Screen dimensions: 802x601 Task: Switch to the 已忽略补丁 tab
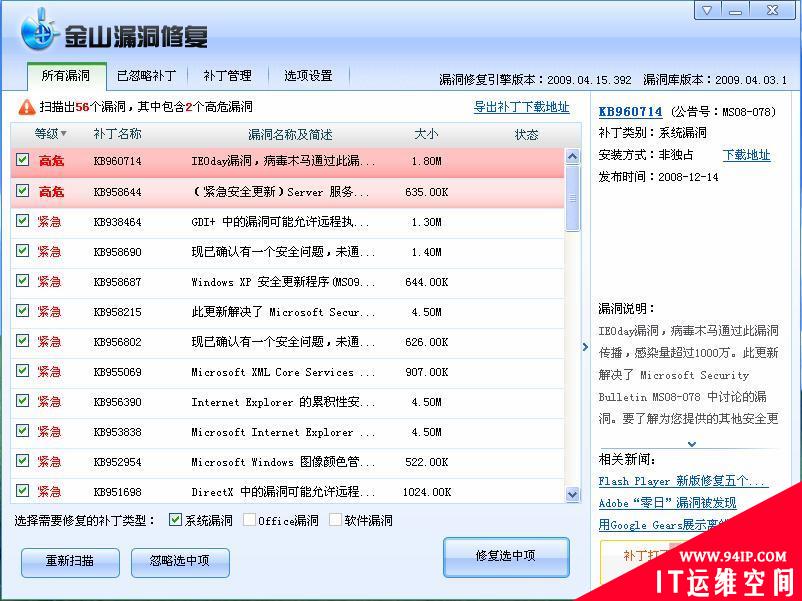tap(147, 76)
